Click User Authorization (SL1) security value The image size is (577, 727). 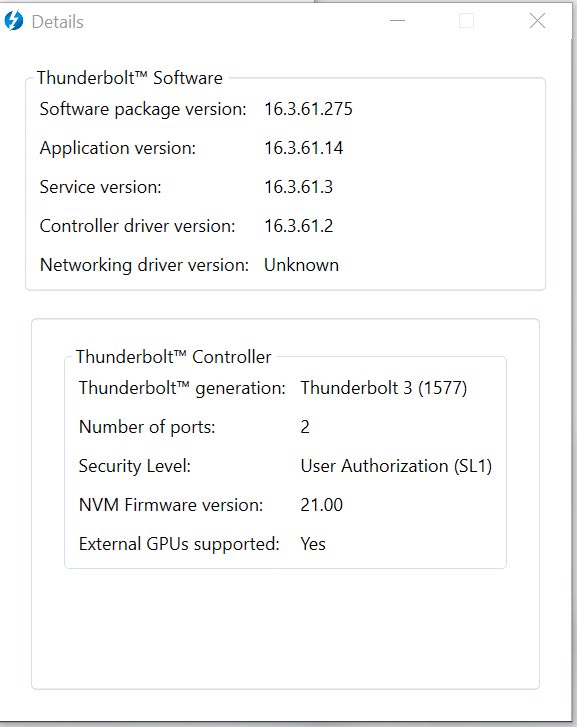coord(397,466)
